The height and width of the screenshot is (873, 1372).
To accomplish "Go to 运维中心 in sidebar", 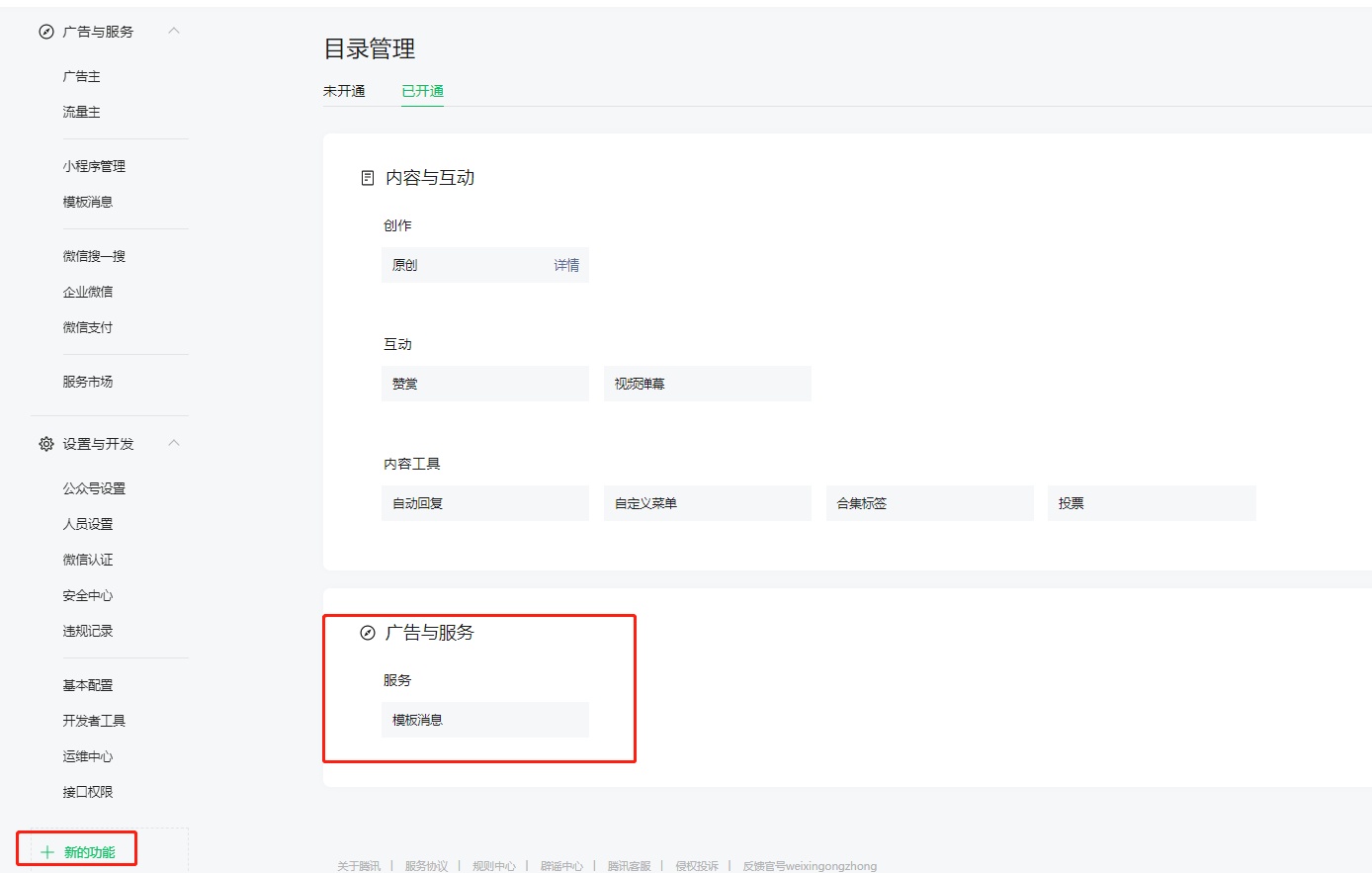I will coord(88,756).
